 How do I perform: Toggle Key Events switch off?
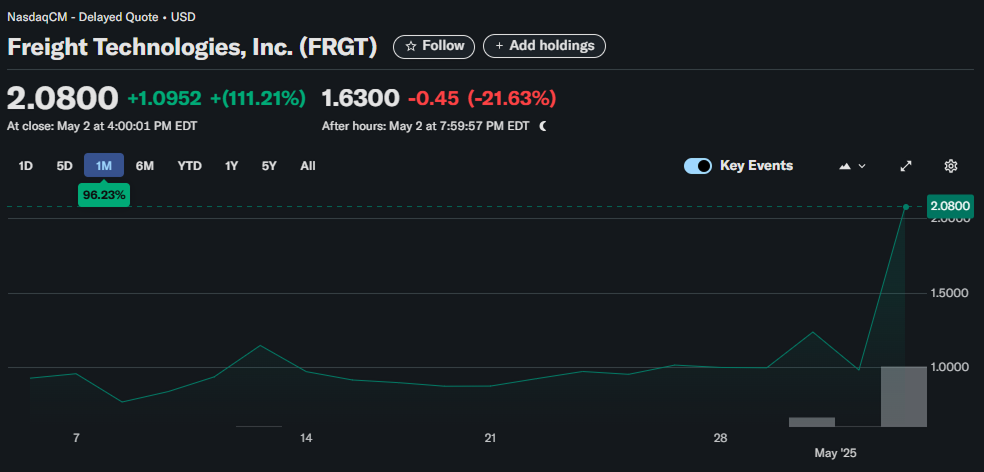pyautogui.click(x=698, y=166)
